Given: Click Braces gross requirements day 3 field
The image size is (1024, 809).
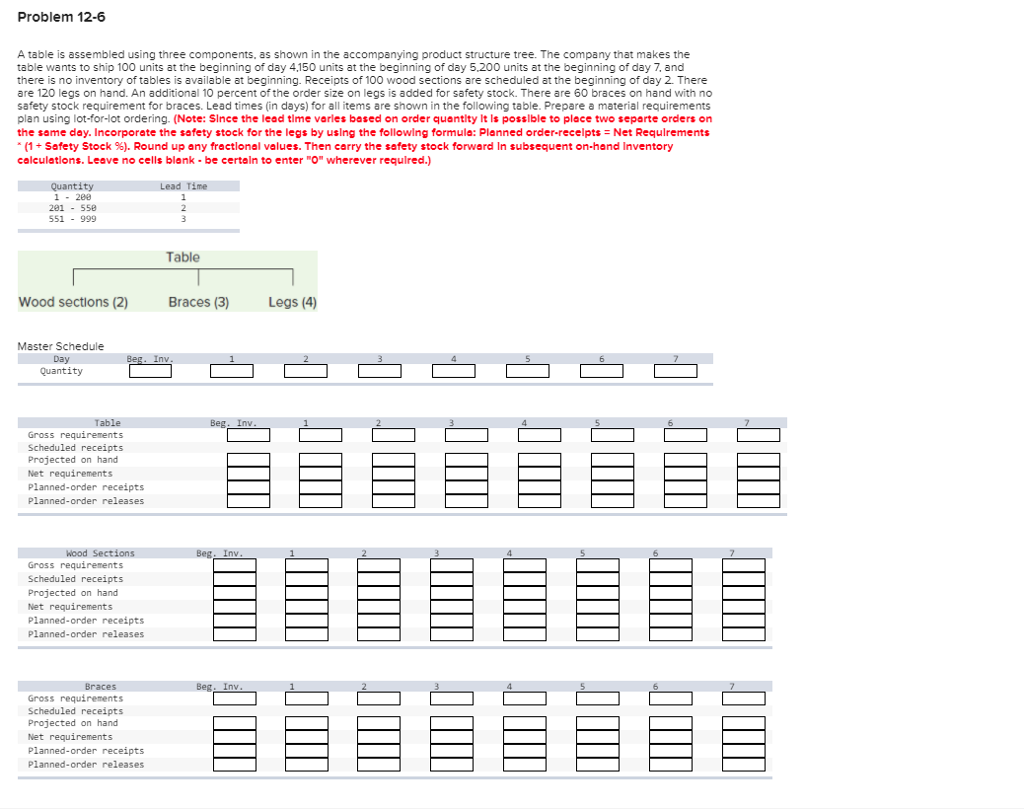Looking at the screenshot, I should coord(452,699).
